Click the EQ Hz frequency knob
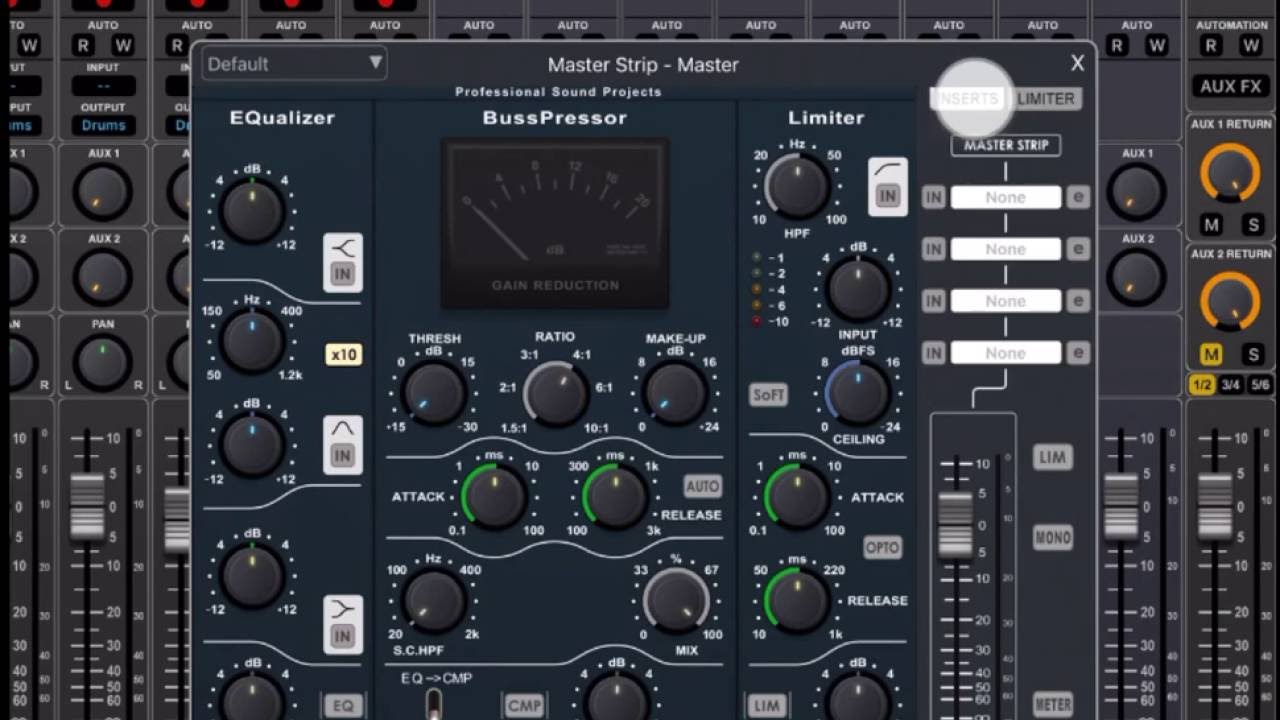The image size is (1280, 720). coord(252,341)
